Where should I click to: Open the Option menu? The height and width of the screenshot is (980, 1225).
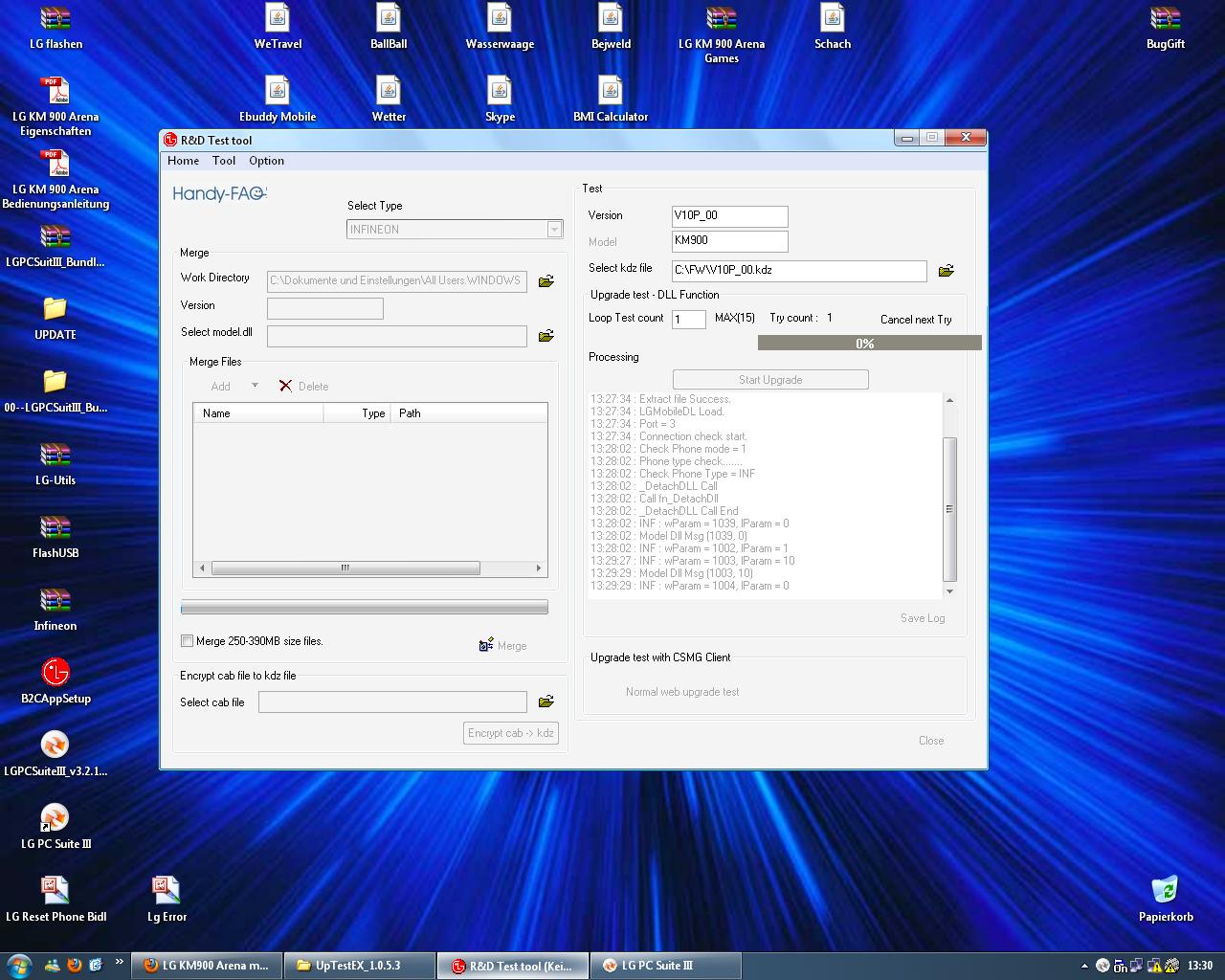coord(266,161)
